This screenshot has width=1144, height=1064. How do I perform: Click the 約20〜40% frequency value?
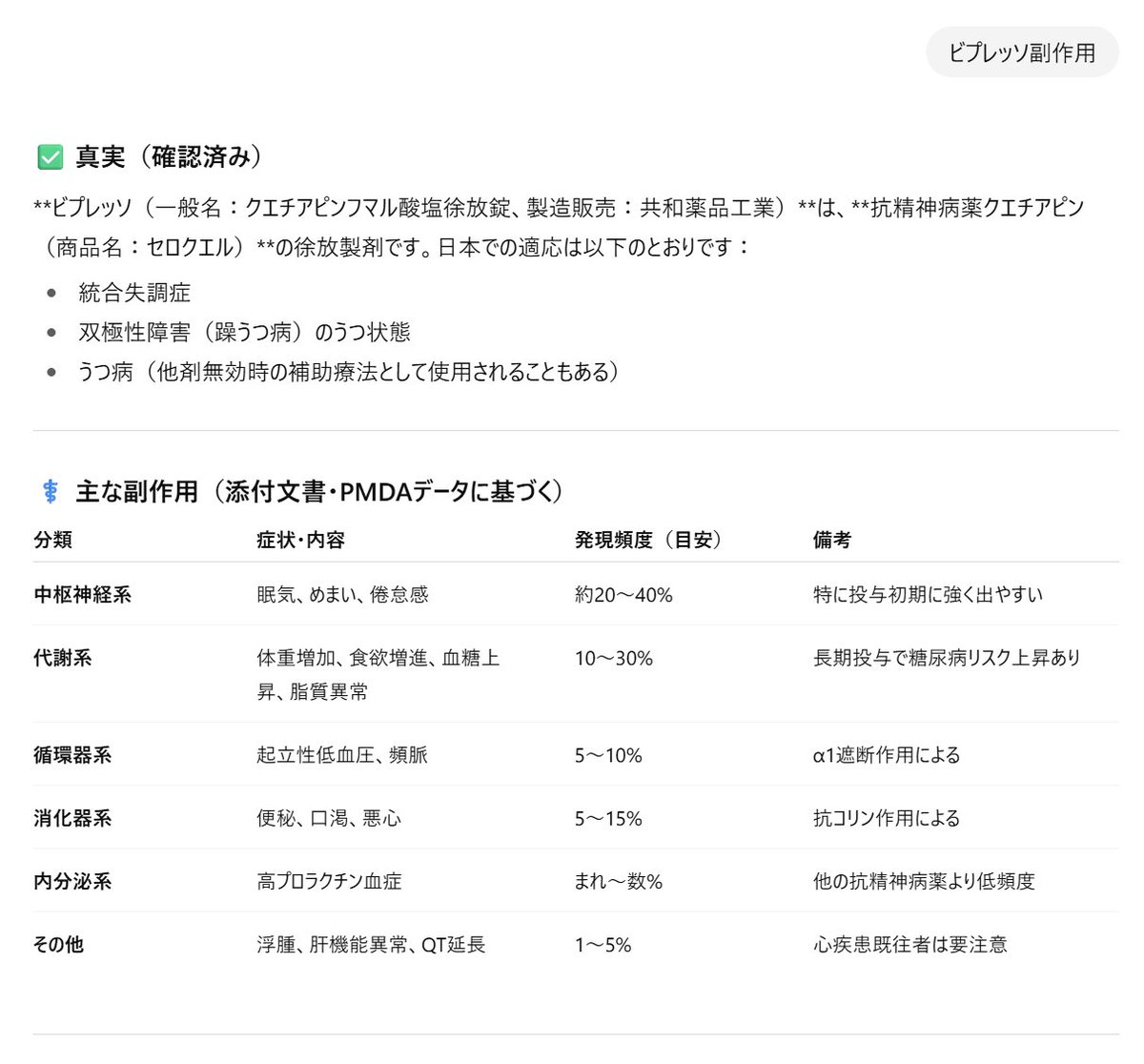pos(623,595)
